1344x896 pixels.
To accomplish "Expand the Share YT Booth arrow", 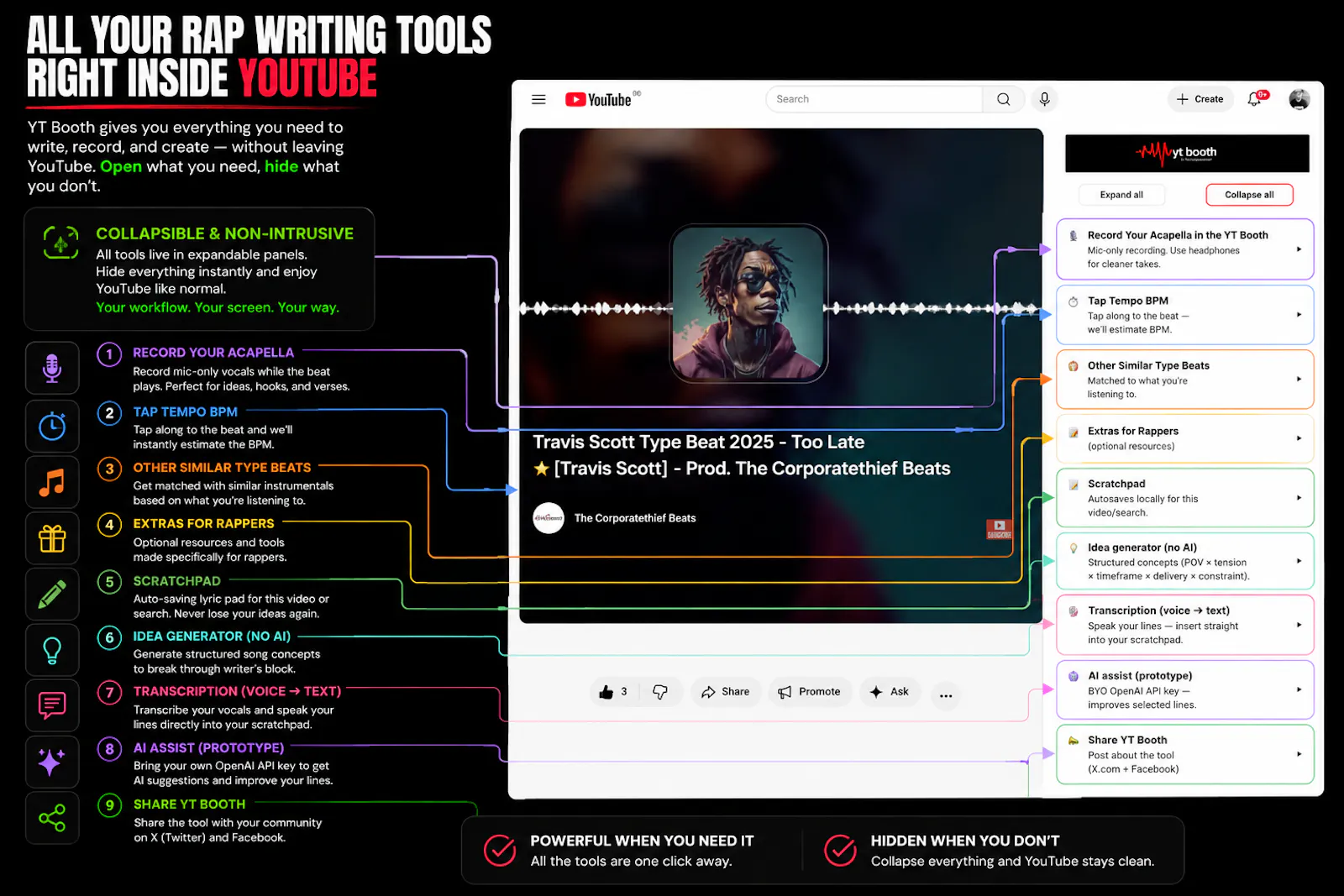I will 1299,754.
